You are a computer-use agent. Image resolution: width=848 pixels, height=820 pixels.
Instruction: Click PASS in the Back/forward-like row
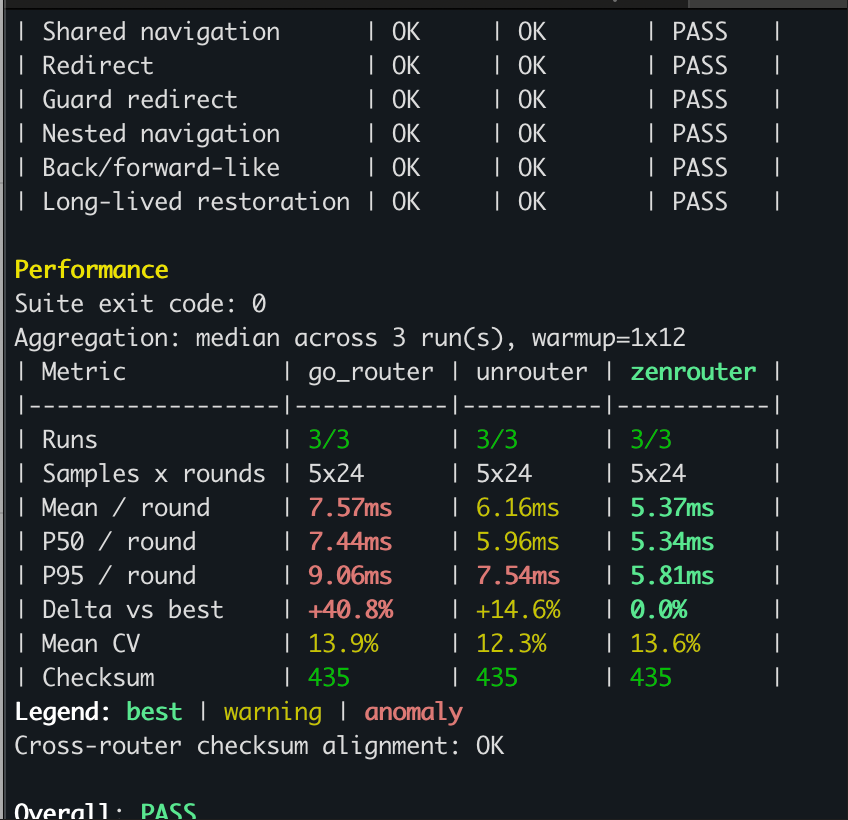[x=700, y=168]
